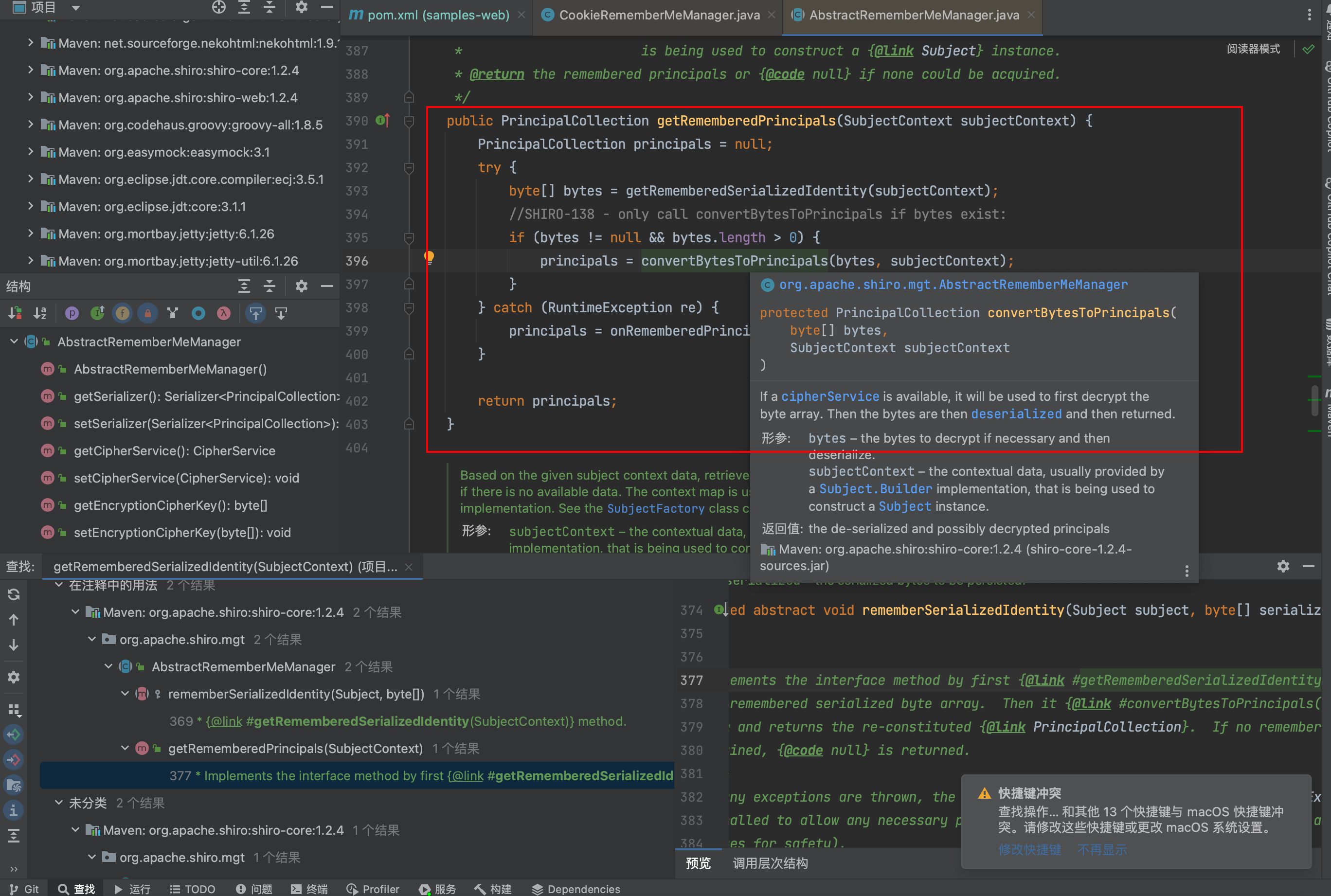Click the override gutter icon on line 390
1331x896 pixels.
point(383,120)
